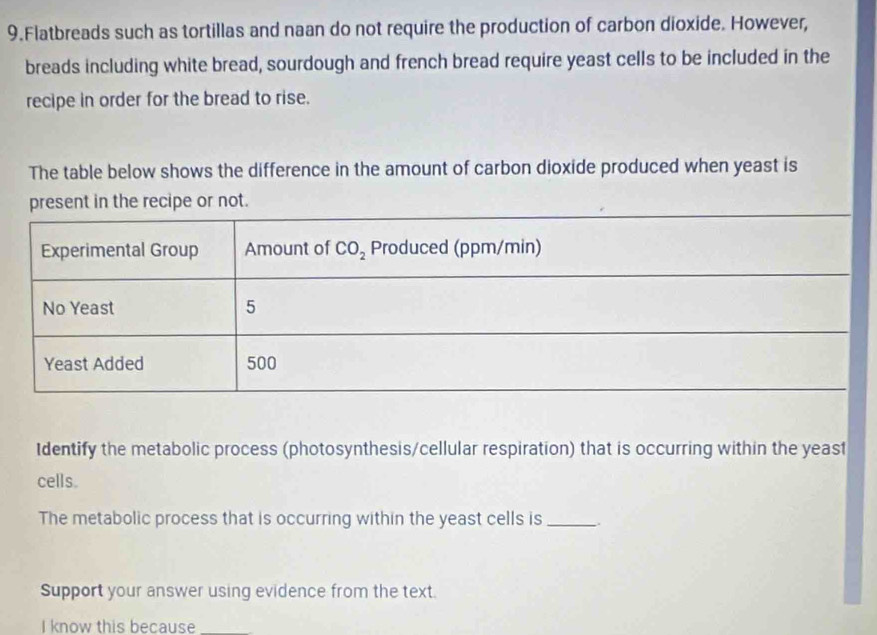Click the blank after "yeast cells is"
Viewport: 877px width, 635px height.
572,520
